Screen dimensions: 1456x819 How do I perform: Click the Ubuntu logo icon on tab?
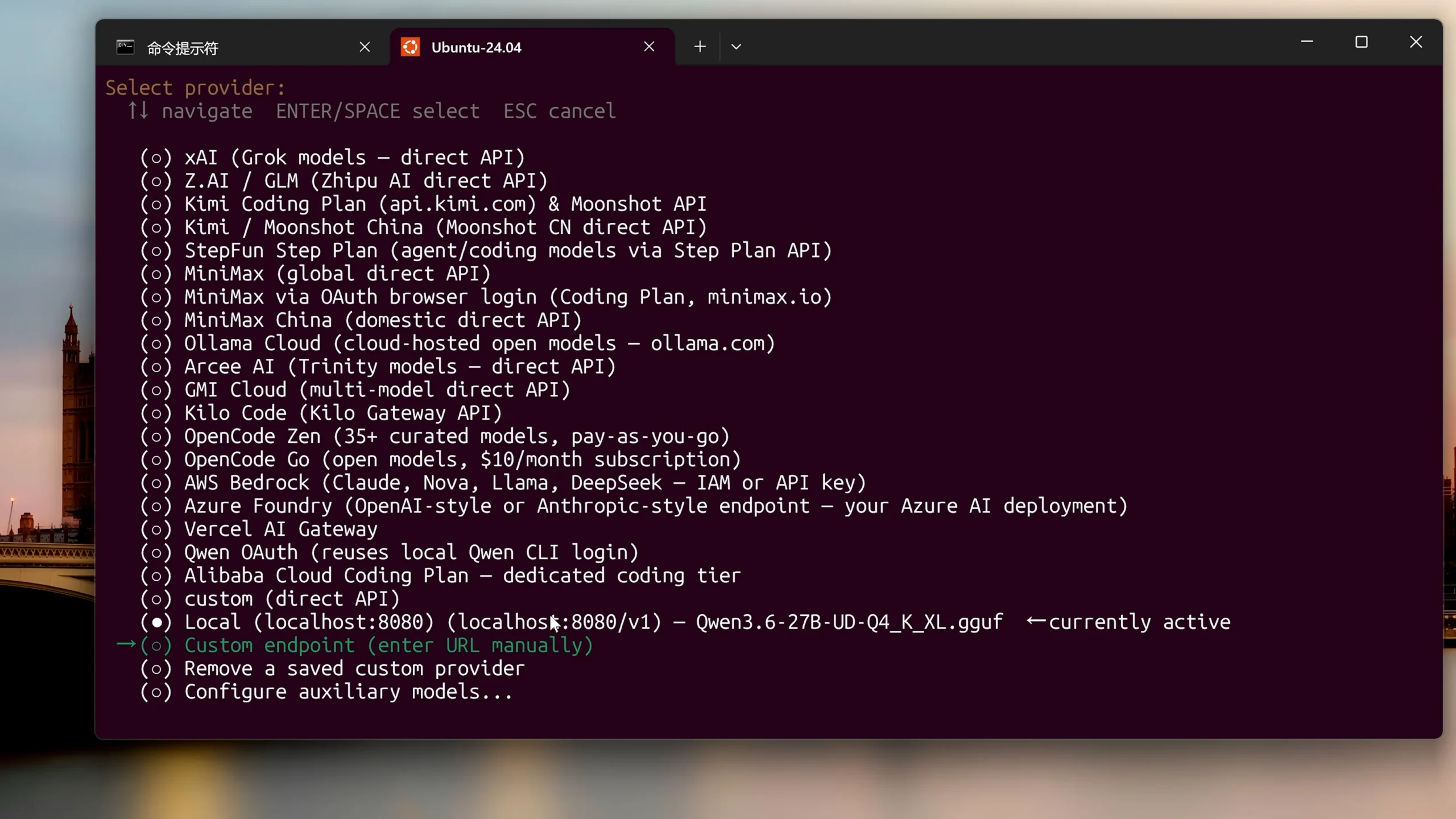pyautogui.click(x=410, y=47)
